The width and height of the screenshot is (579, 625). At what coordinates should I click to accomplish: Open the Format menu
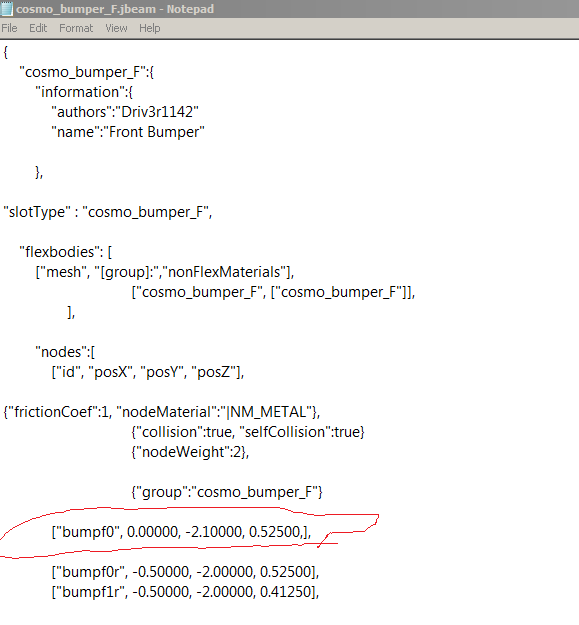(x=76, y=28)
